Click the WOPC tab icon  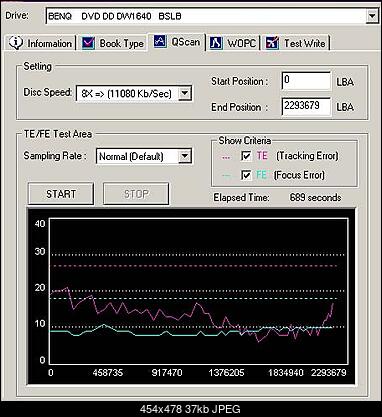pyautogui.click(x=216, y=43)
